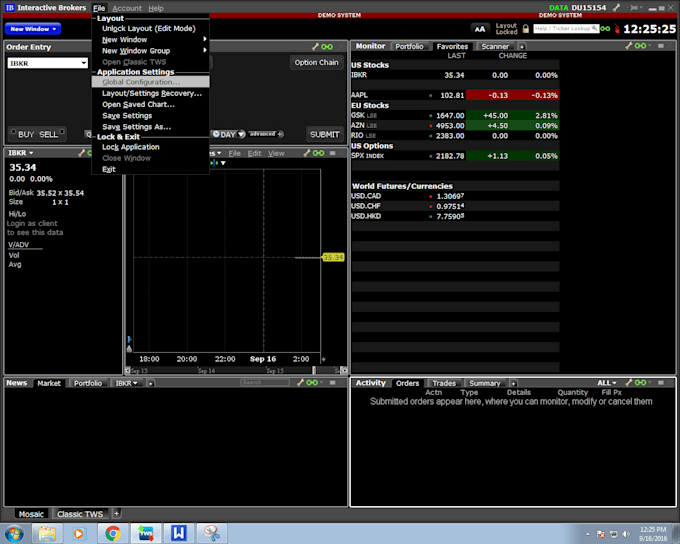Click the Option Chain button
Viewport: 680px width, 544px height.
(x=316, y=62)
